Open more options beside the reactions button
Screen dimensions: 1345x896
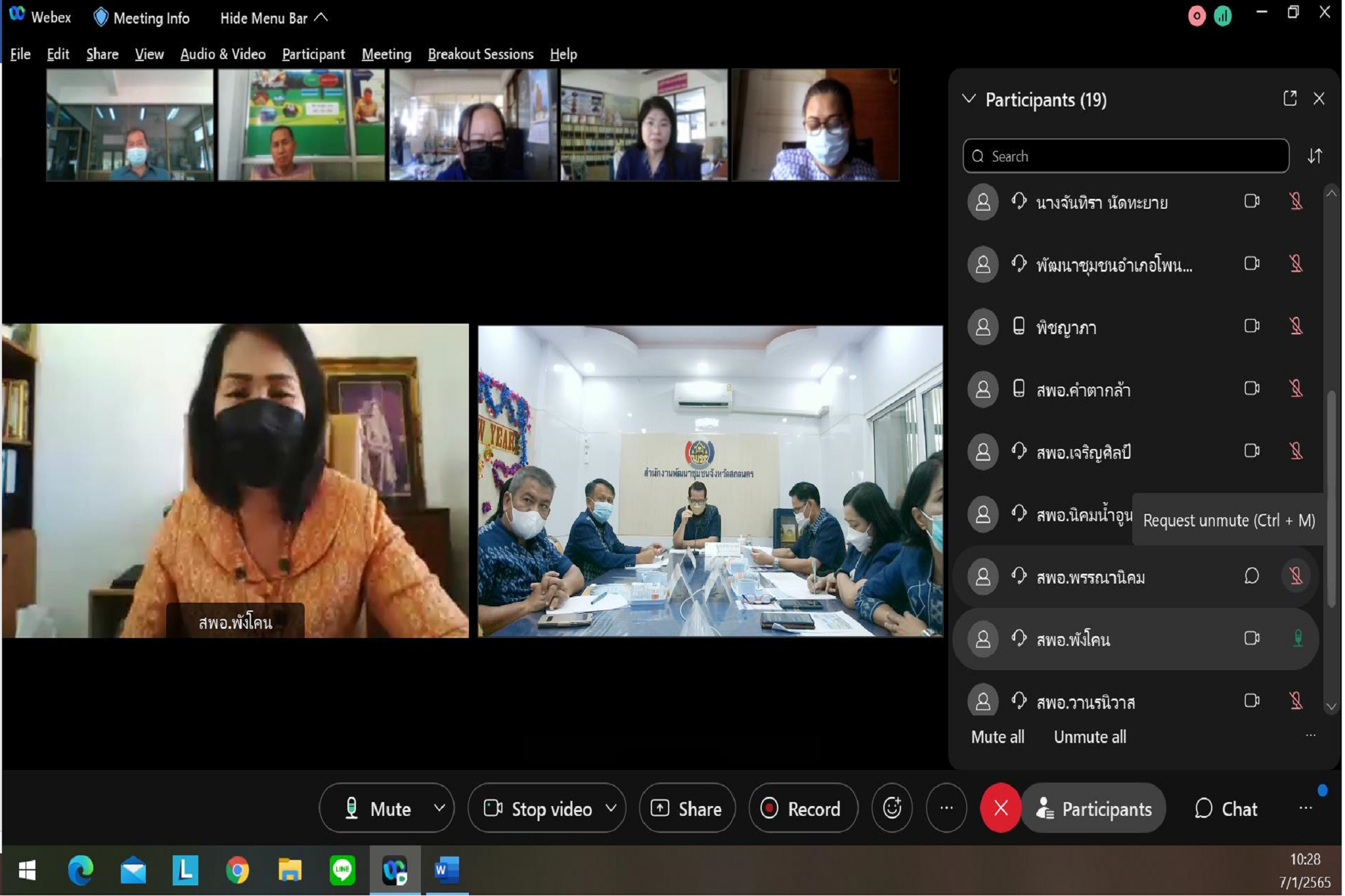click(x=946, y=808)
